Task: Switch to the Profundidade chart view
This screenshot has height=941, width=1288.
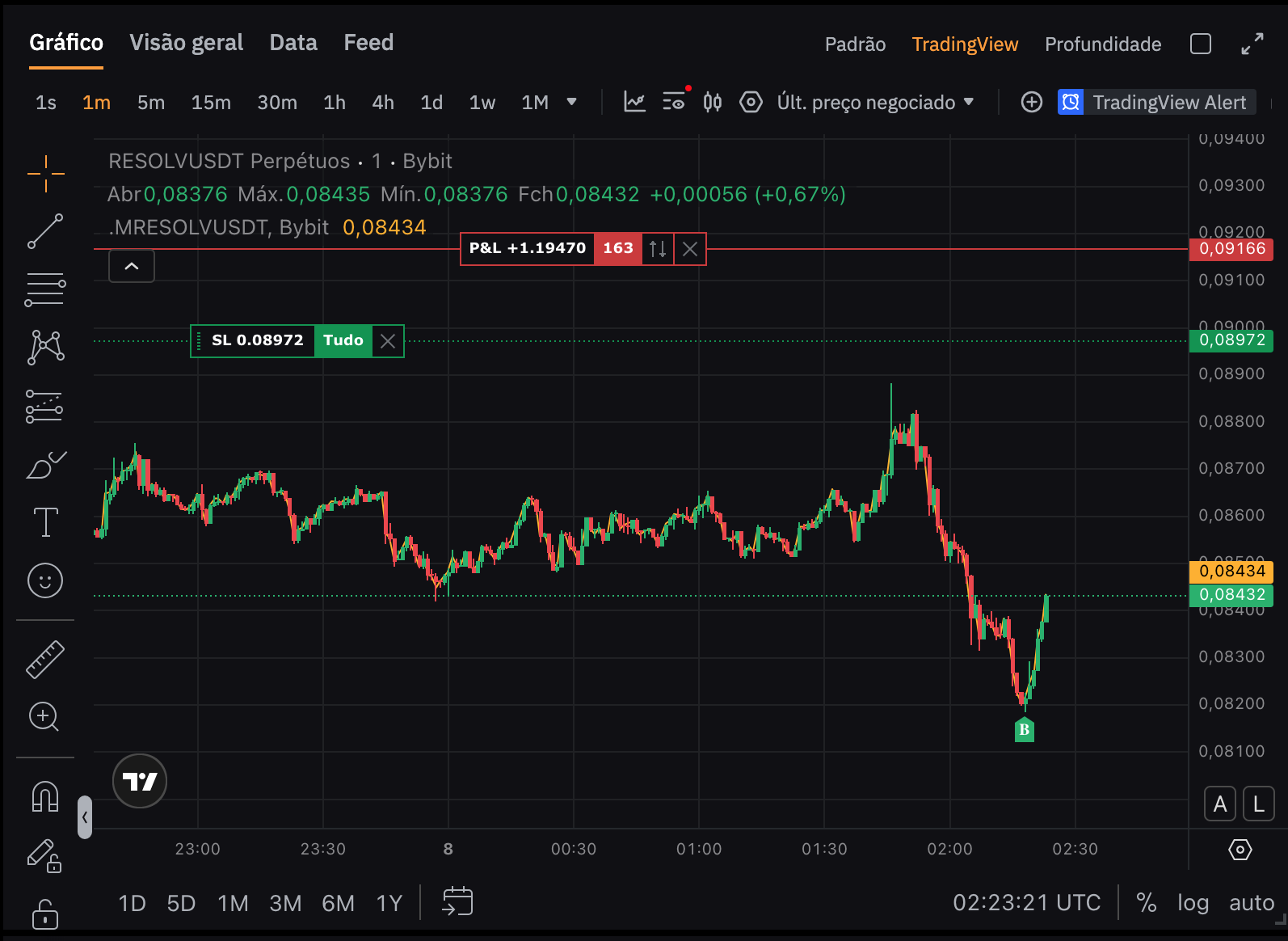Action: pos(1102,44)
